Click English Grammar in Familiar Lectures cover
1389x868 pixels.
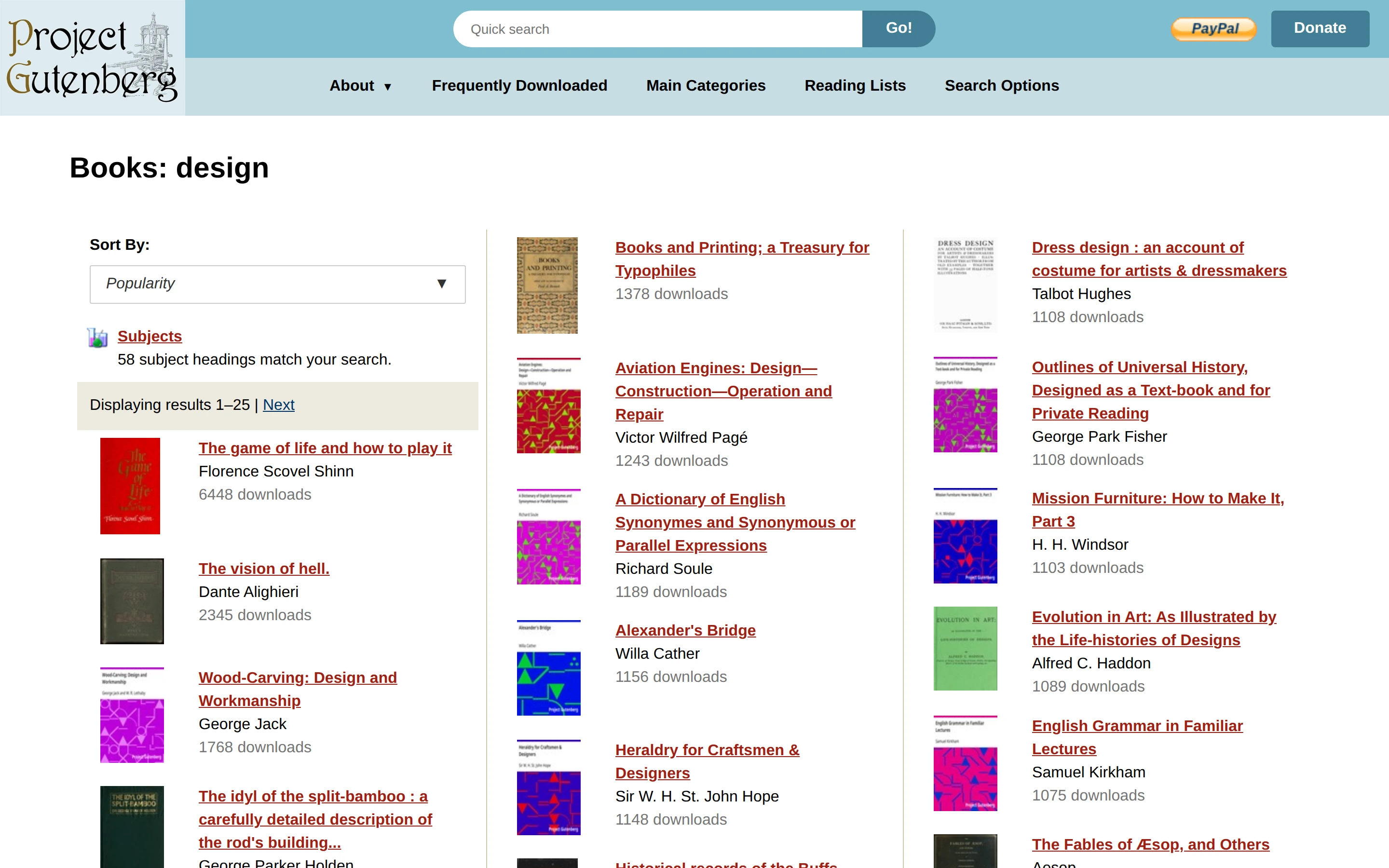click(x=966, y=763)
